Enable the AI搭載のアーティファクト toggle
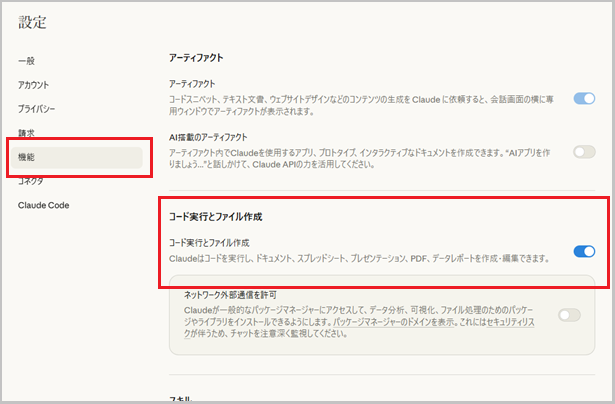This screenshot has height=404, width=615. 584,152
